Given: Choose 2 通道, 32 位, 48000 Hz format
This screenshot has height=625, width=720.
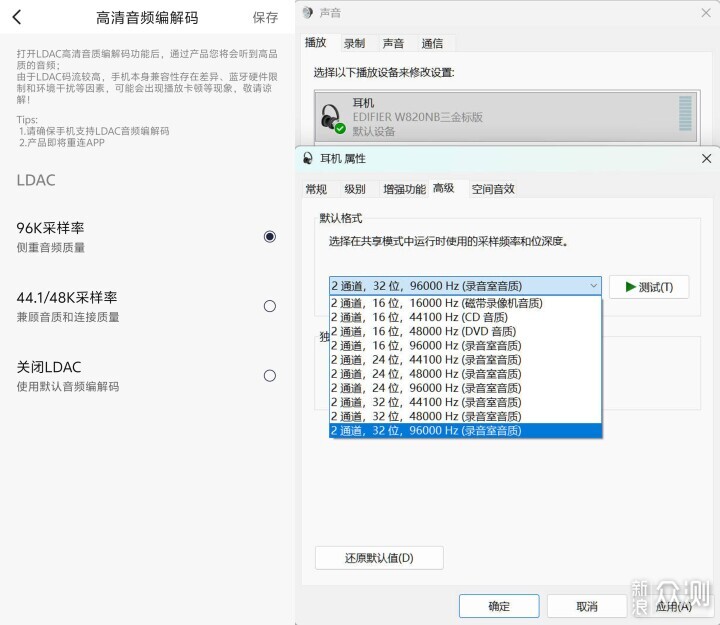Looking at the screenshot, I should (465, 417).
